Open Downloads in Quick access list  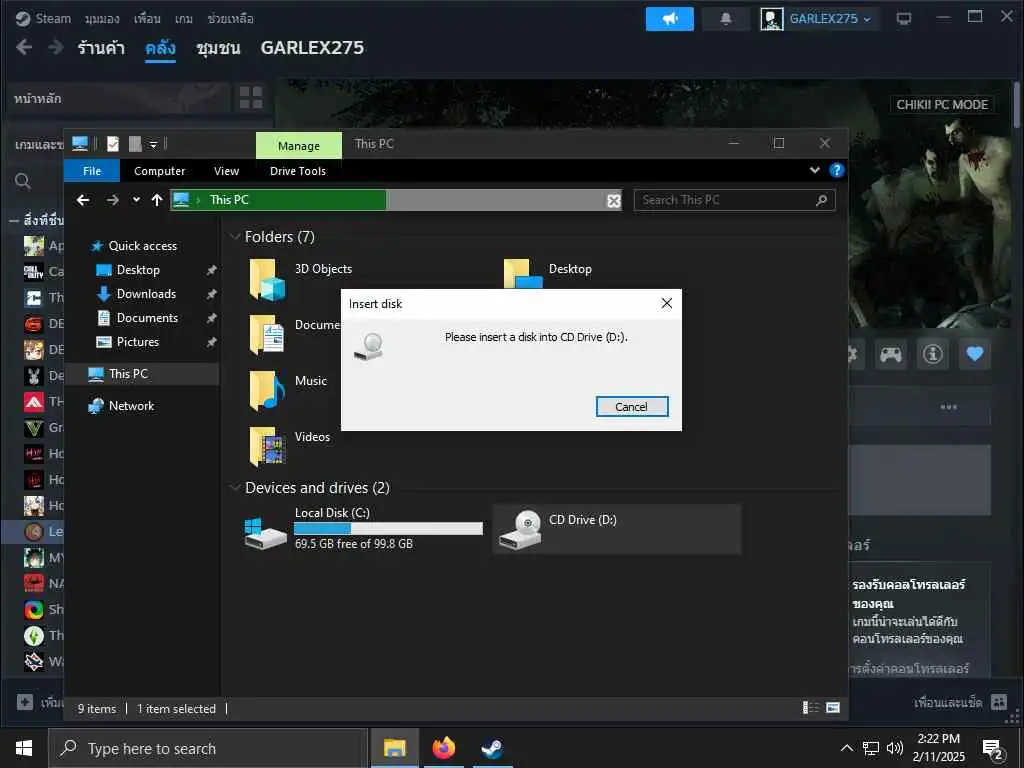click(146, 294)
